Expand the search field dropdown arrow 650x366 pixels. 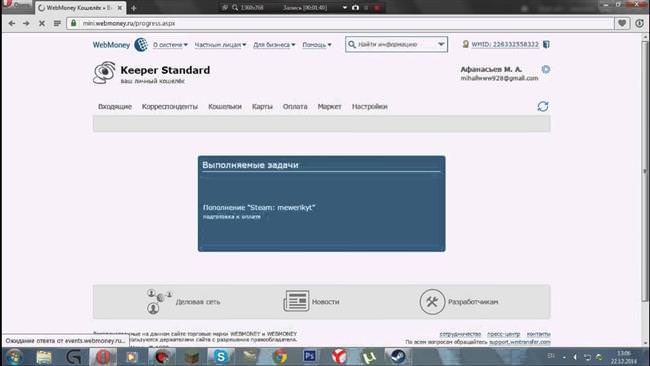[441, 44]
